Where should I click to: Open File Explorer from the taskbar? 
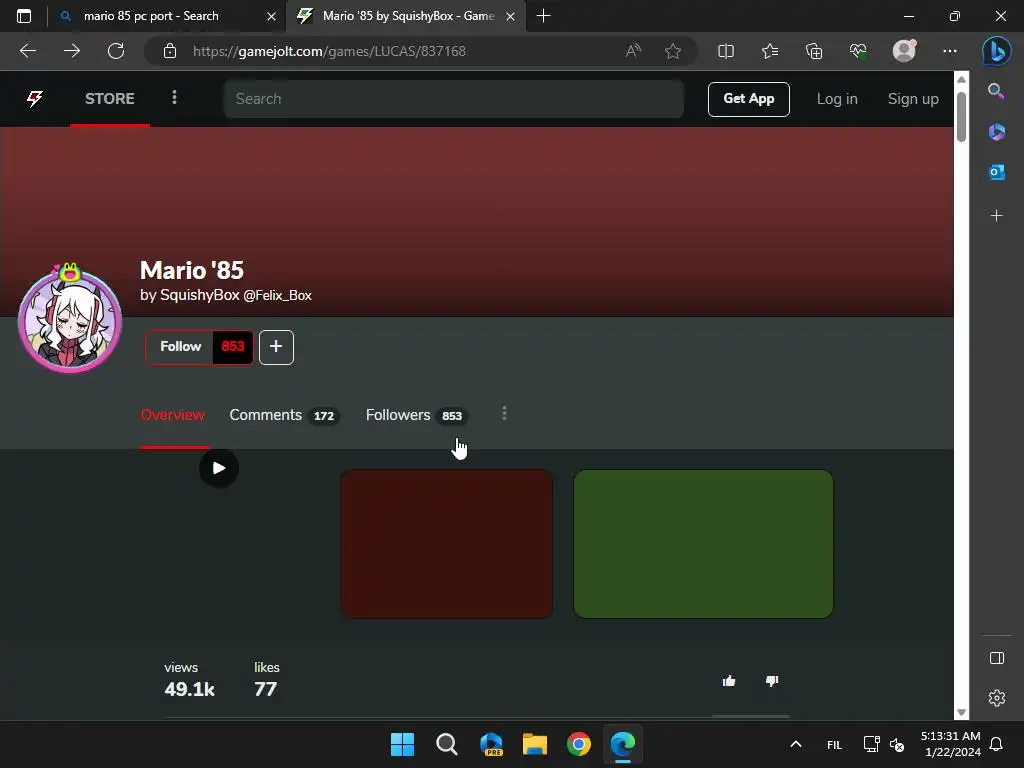535,744
